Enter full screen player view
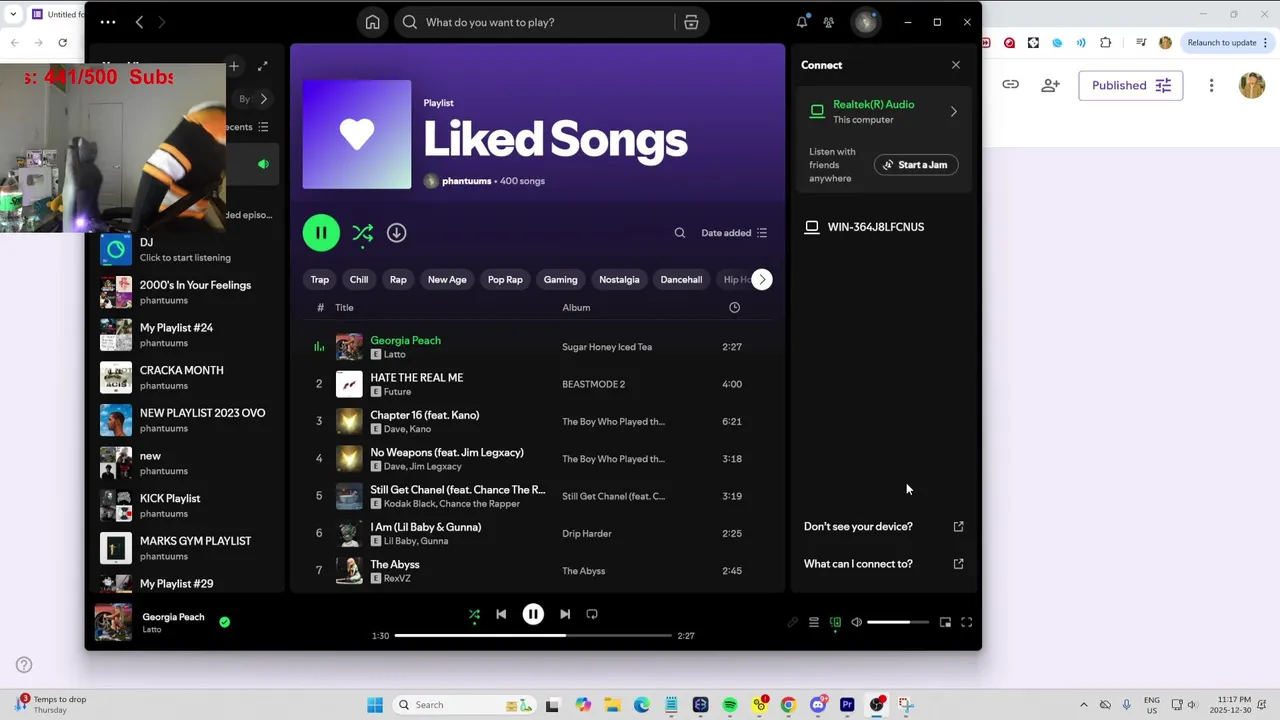Viewport: 1280px width, 720px height. 967,622
